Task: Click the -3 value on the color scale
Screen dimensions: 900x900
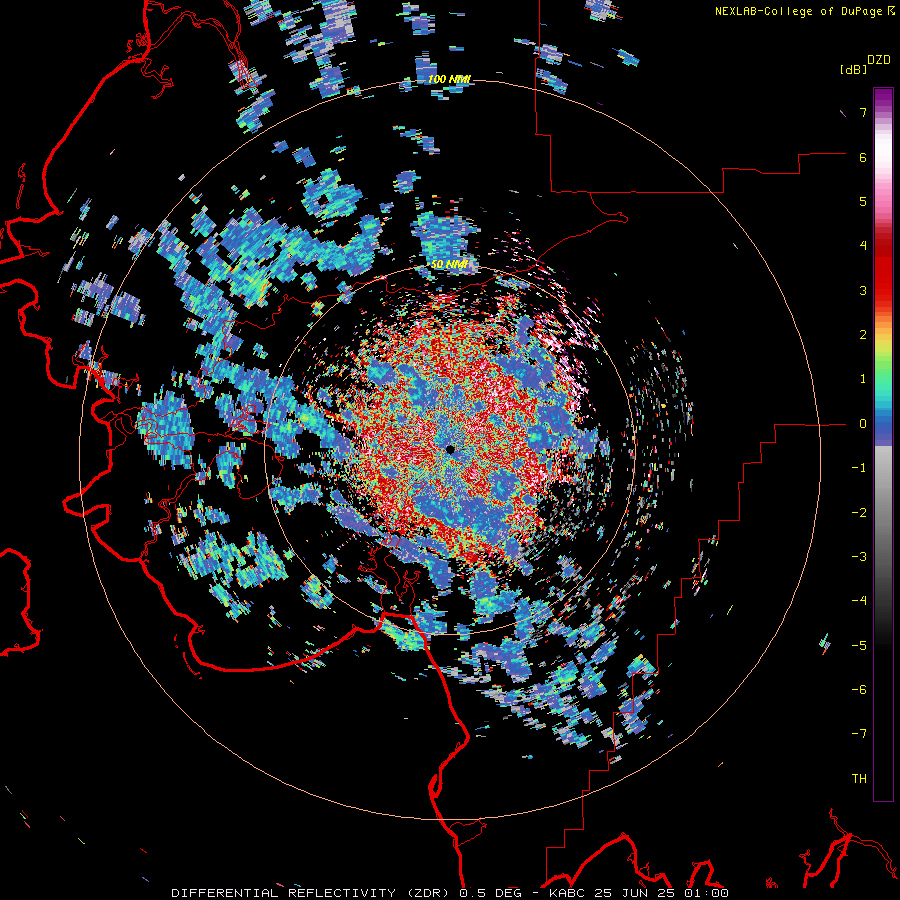Action: click(x=859, y=557)
